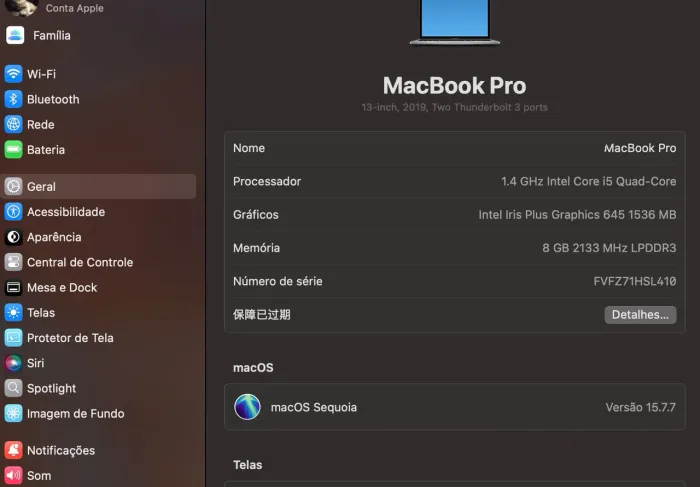Screen dimensions: 700x487
Task: Click the Siri icon
Action: tap(13, 363)
